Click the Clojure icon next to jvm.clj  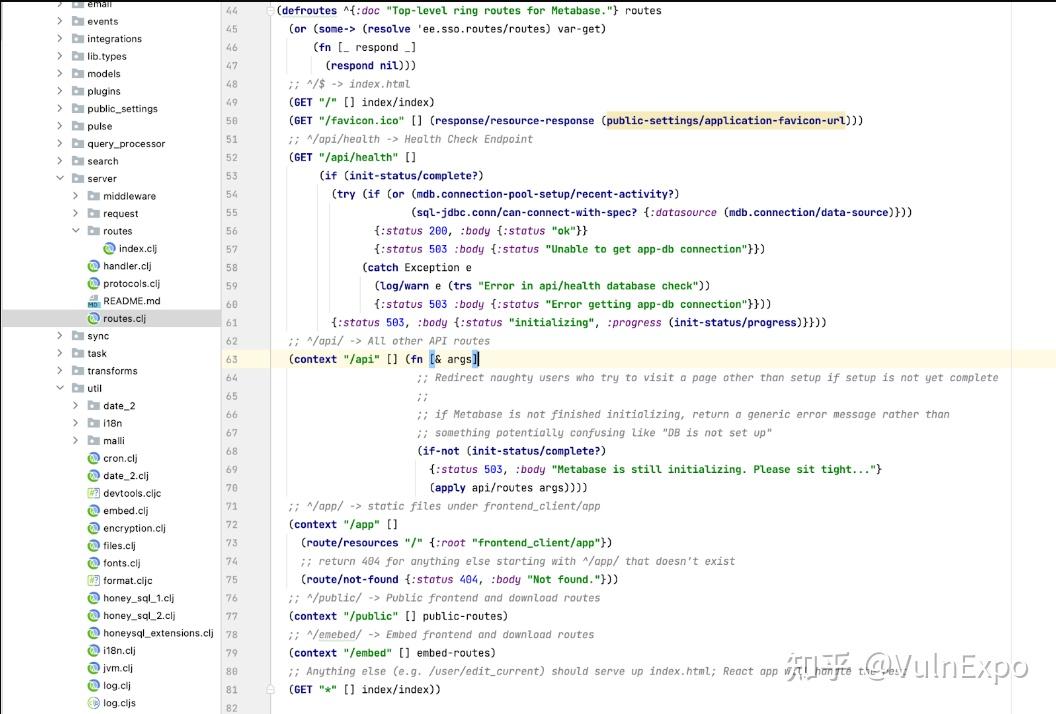tap(95, 668)
